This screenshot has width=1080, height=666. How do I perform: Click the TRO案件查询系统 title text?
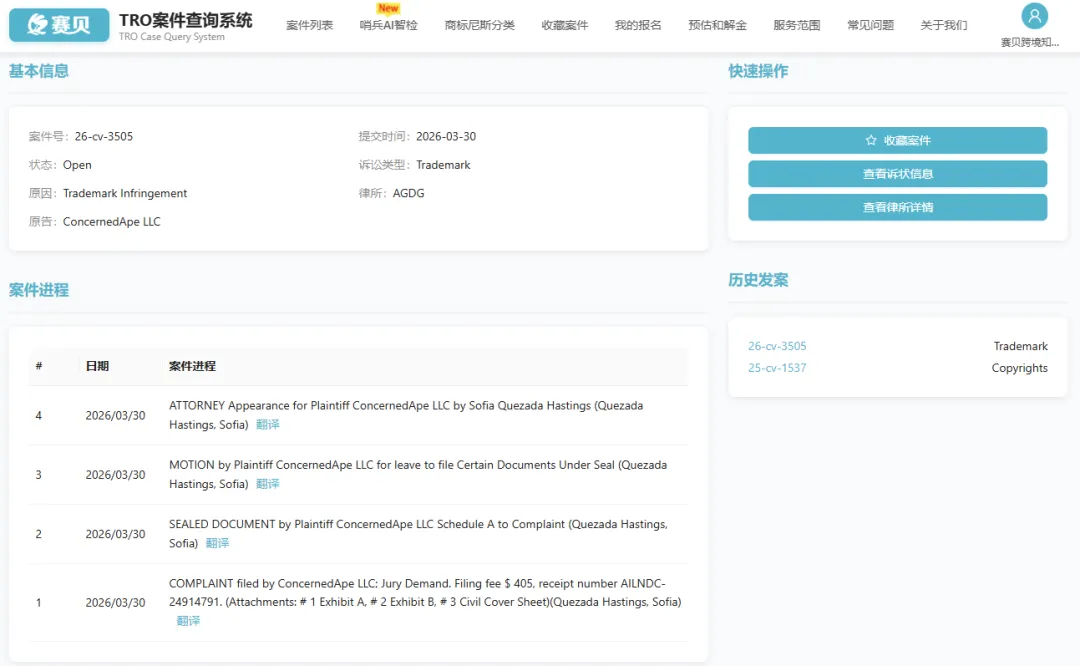coord(185,20)
